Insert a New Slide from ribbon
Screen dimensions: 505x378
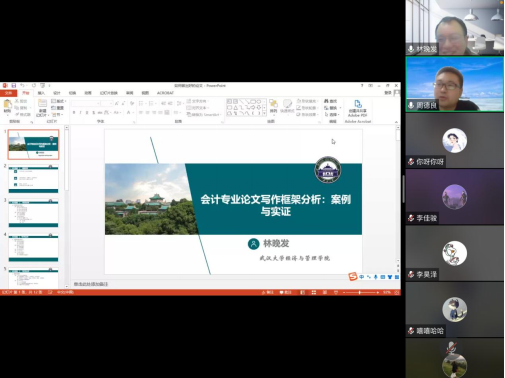[42, 108]
